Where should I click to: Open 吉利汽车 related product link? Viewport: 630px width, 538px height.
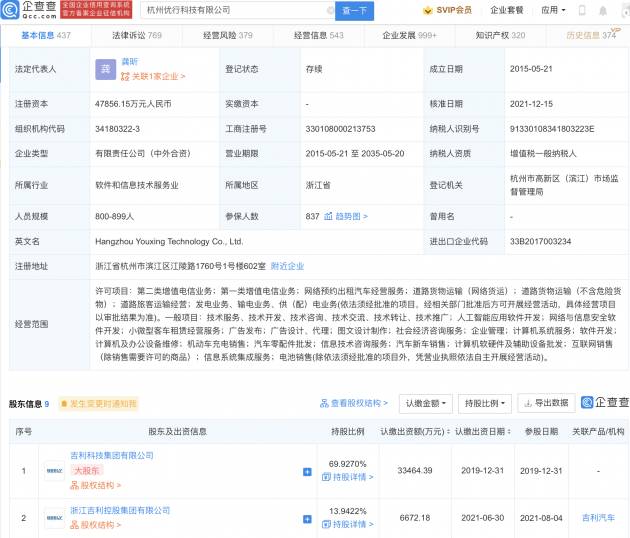click(x=598, y=518)
